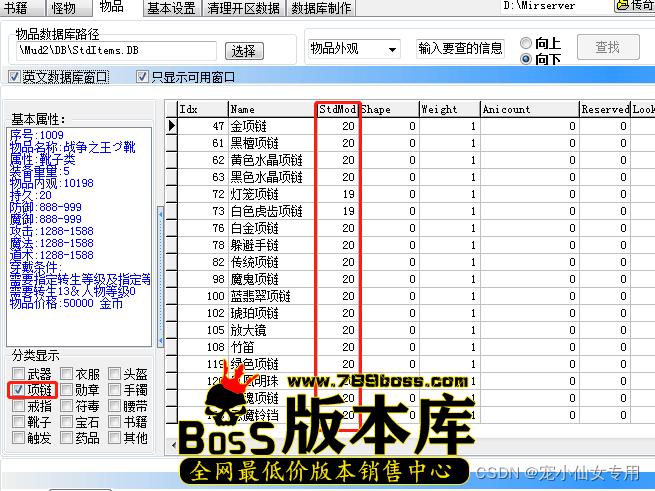
Task: Switch to the 清理开区数据 tab
Action: click(244, 8)
